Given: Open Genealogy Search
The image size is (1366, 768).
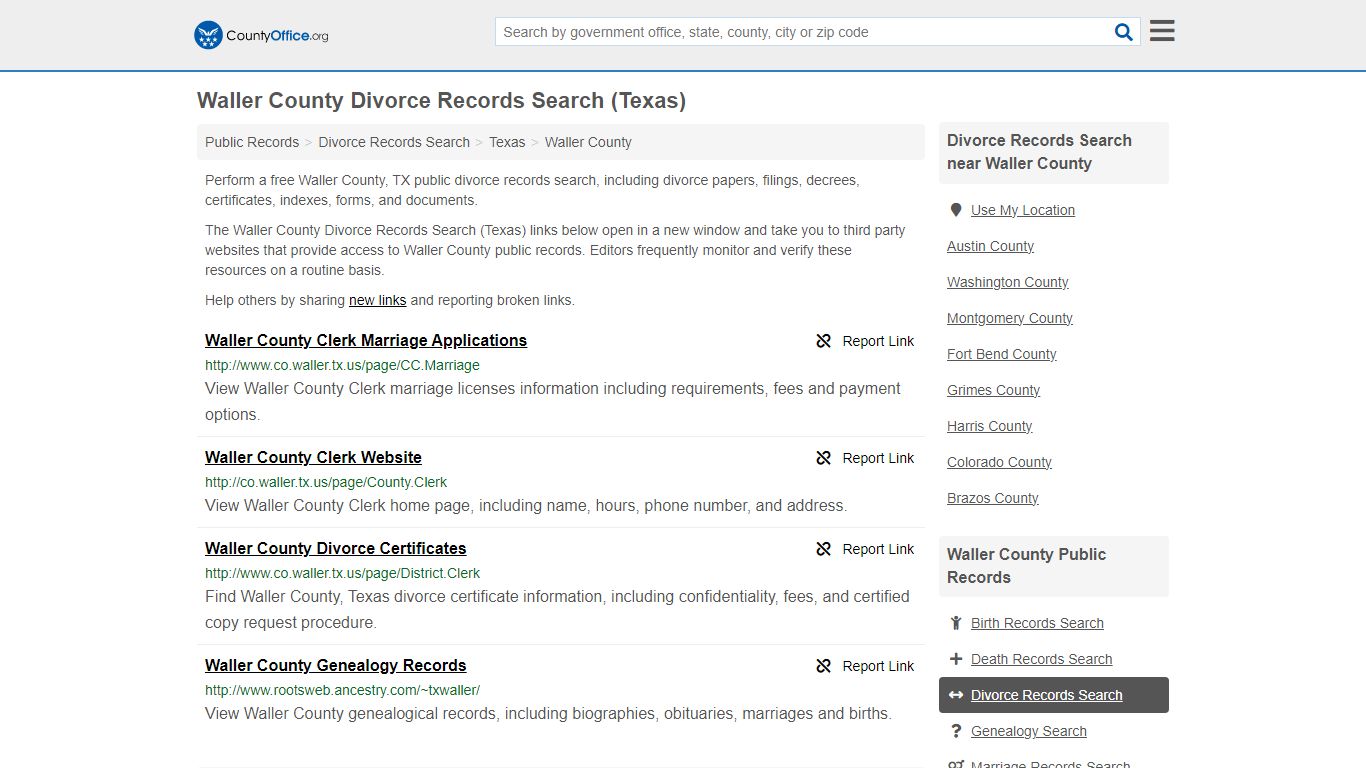Looking at the screenshot, I should click(1028, 731).
